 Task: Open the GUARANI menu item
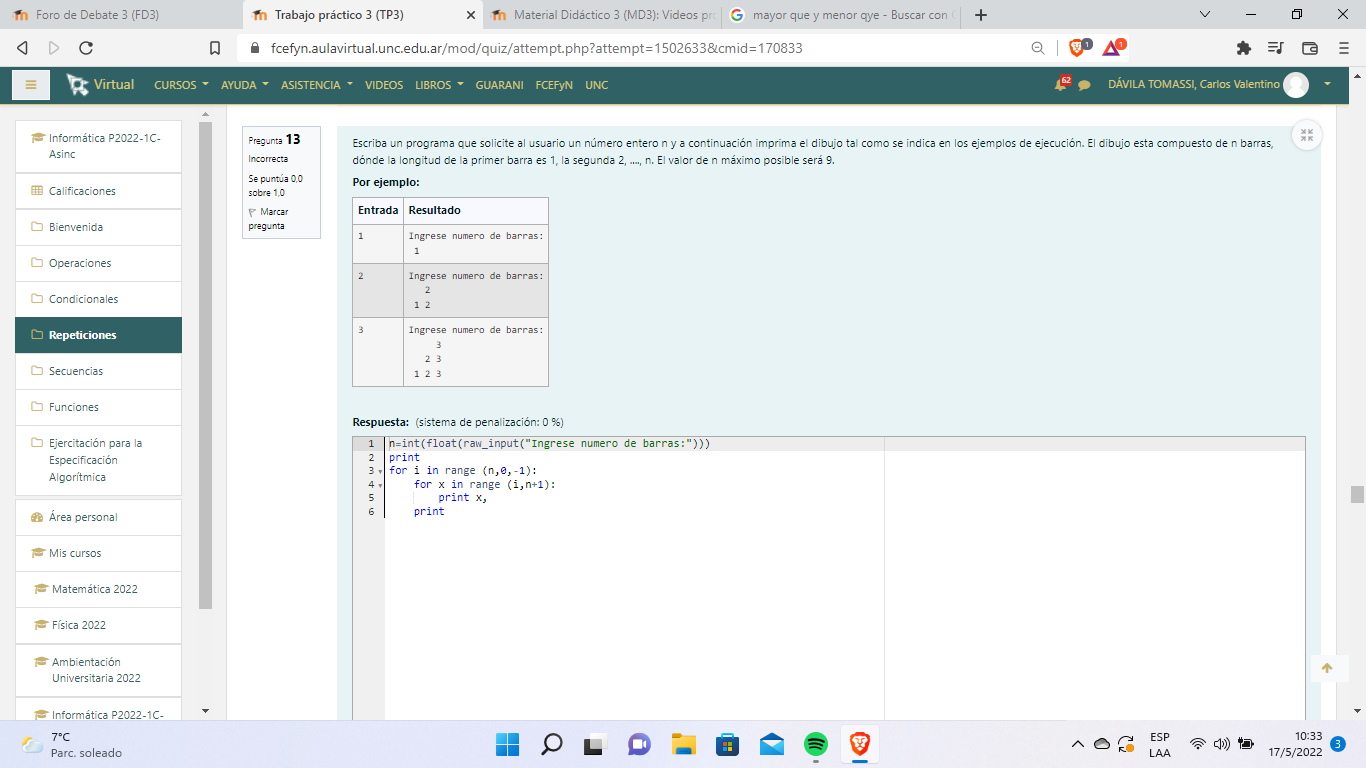[499, 85]
